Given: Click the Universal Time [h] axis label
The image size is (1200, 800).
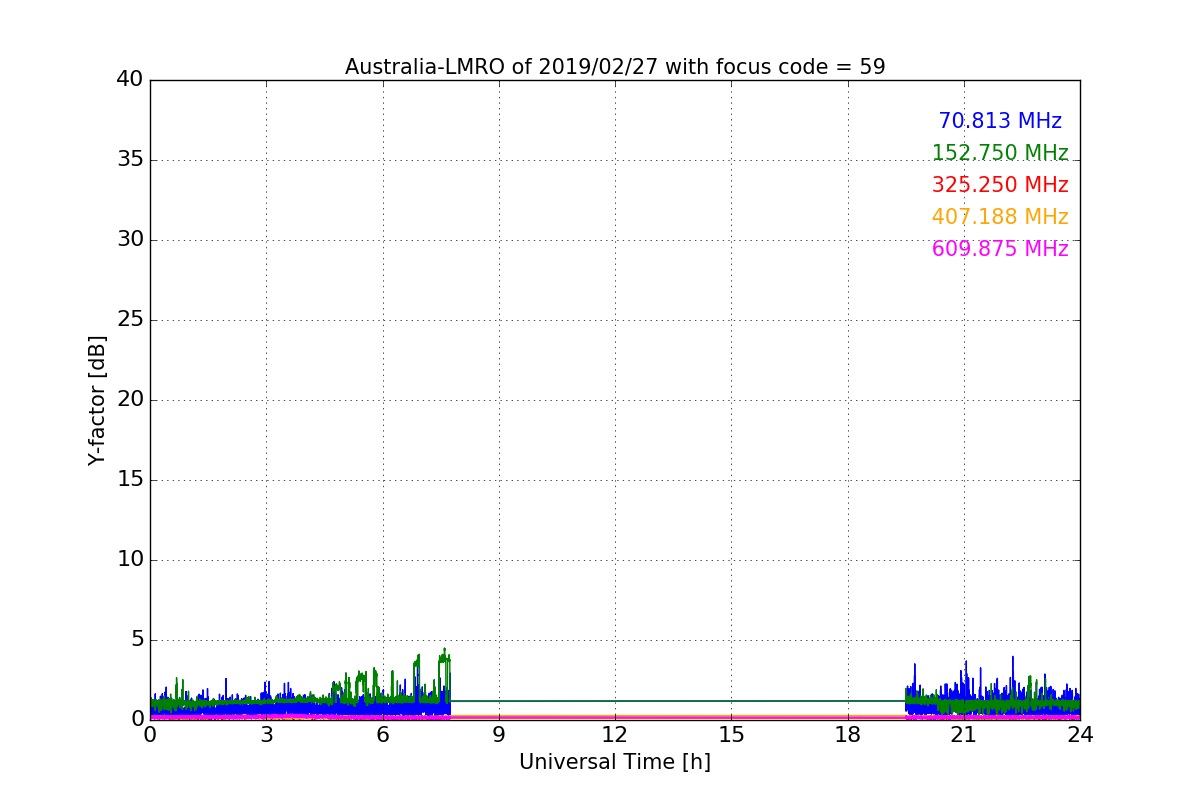Looking at the screenshot, I should [x=615, y=762].
